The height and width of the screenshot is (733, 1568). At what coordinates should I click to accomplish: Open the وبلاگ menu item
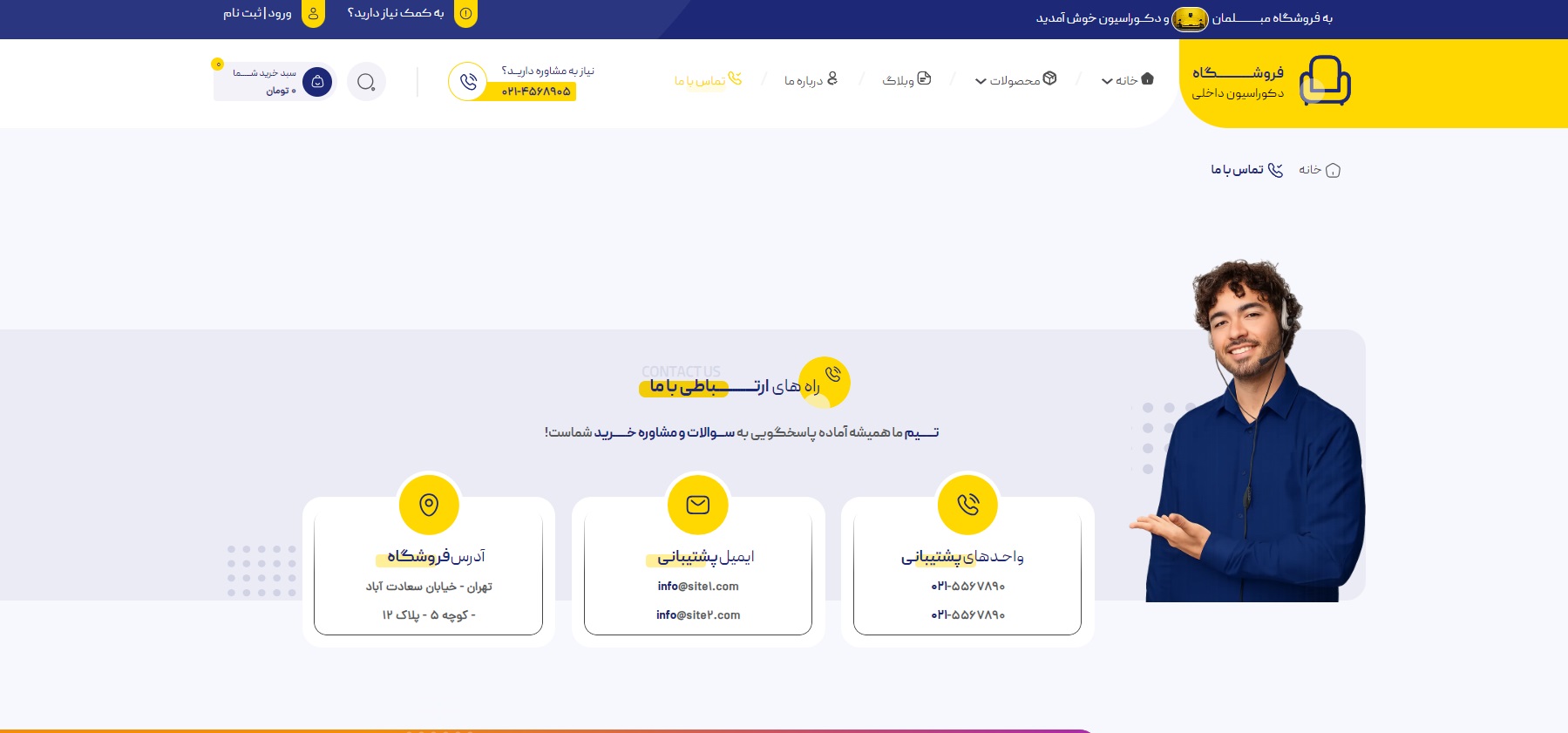(x=906, y=80)
